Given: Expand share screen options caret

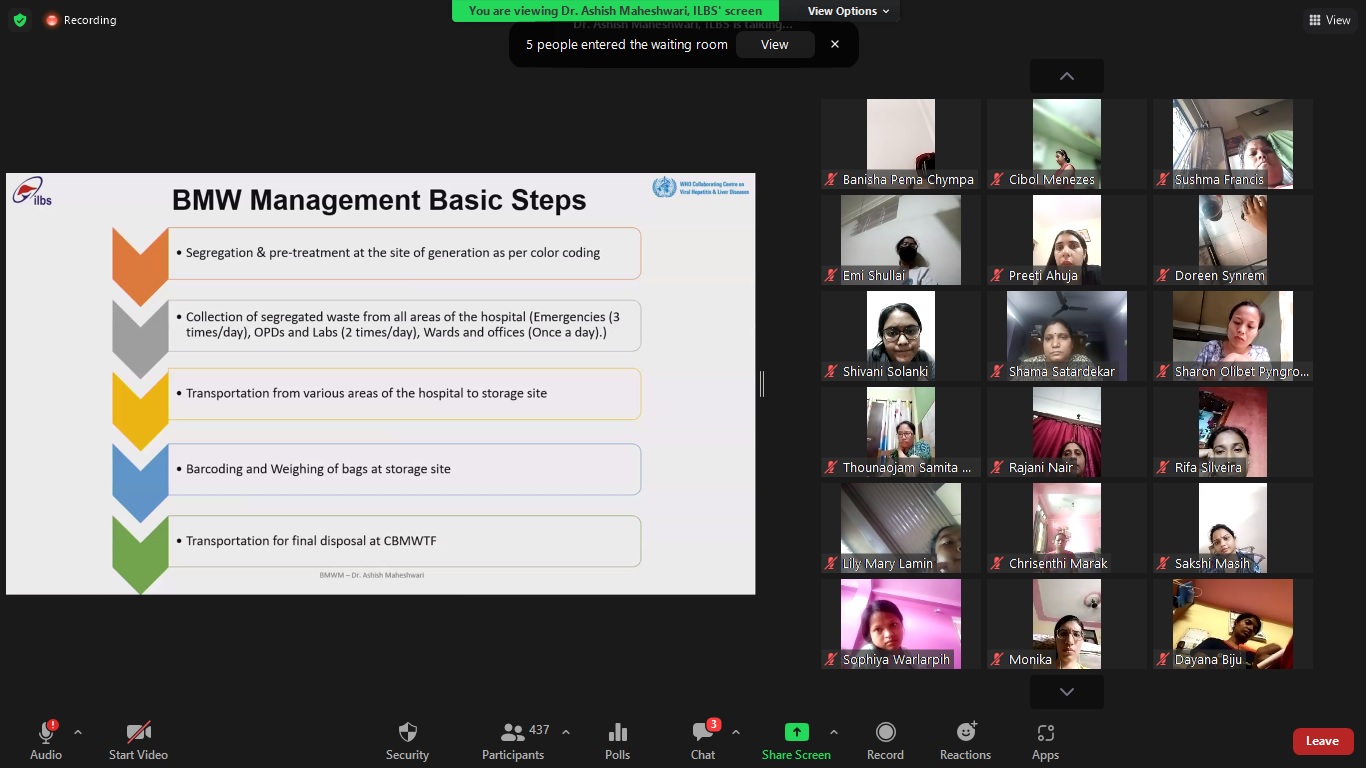Looking at the screenshot, I should (x=834, y=732).
